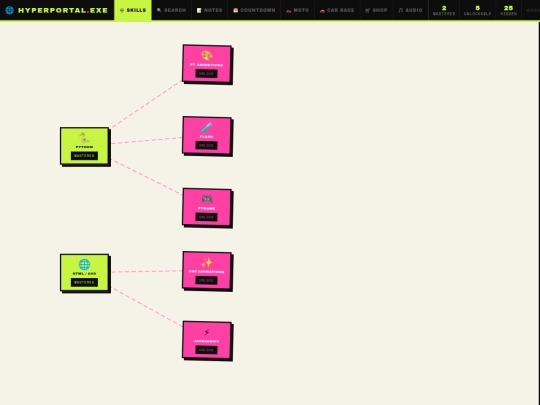This screenshot has height=405, width=540.
Task: Click the Flask card title
Action: click(206, 137)
